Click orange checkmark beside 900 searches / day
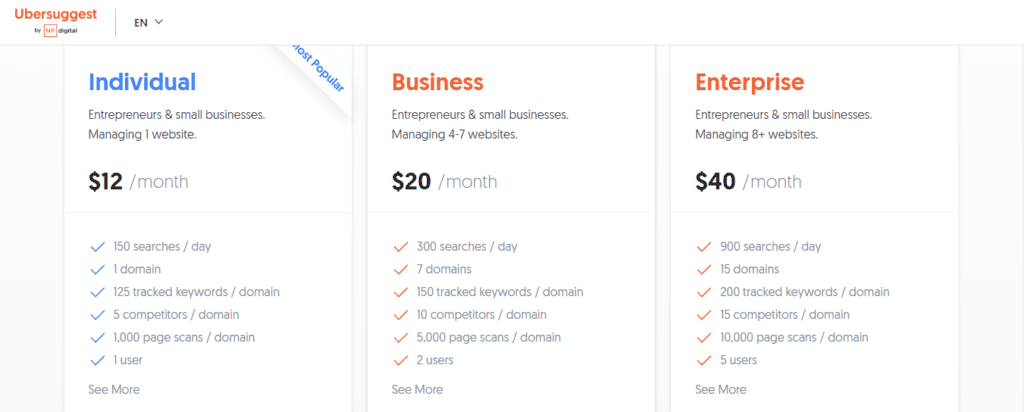1024x412 pixels. tap(704, 247)
